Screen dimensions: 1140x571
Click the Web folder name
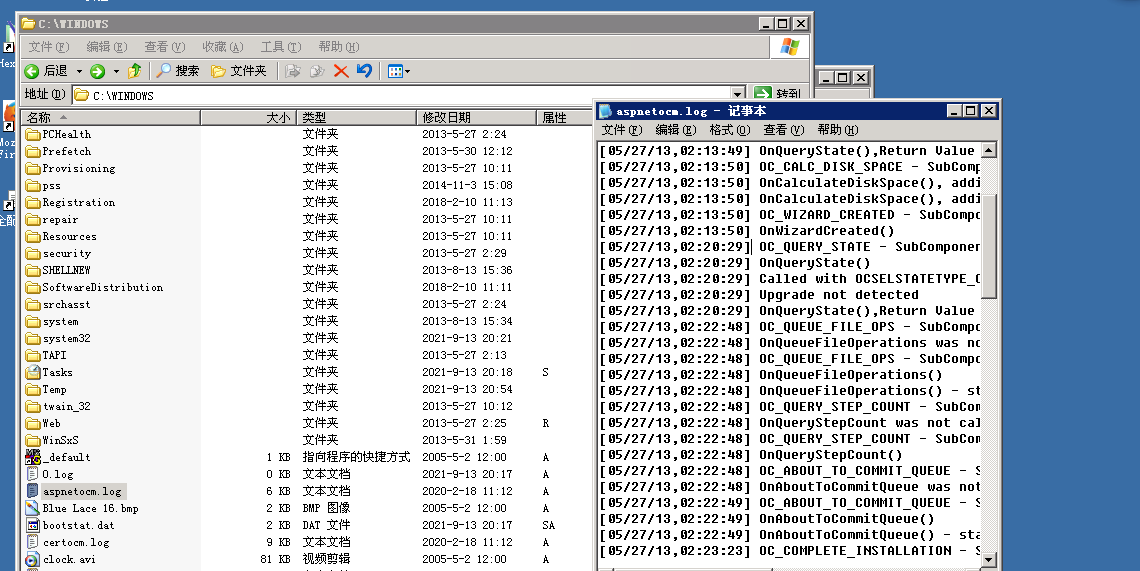click(x=52, y=423)
